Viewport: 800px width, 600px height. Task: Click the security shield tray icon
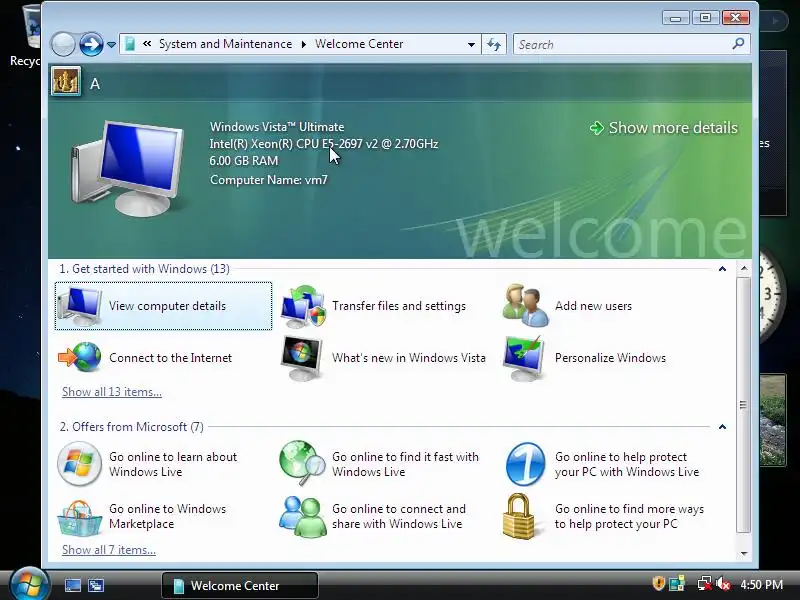click(658, 583)
